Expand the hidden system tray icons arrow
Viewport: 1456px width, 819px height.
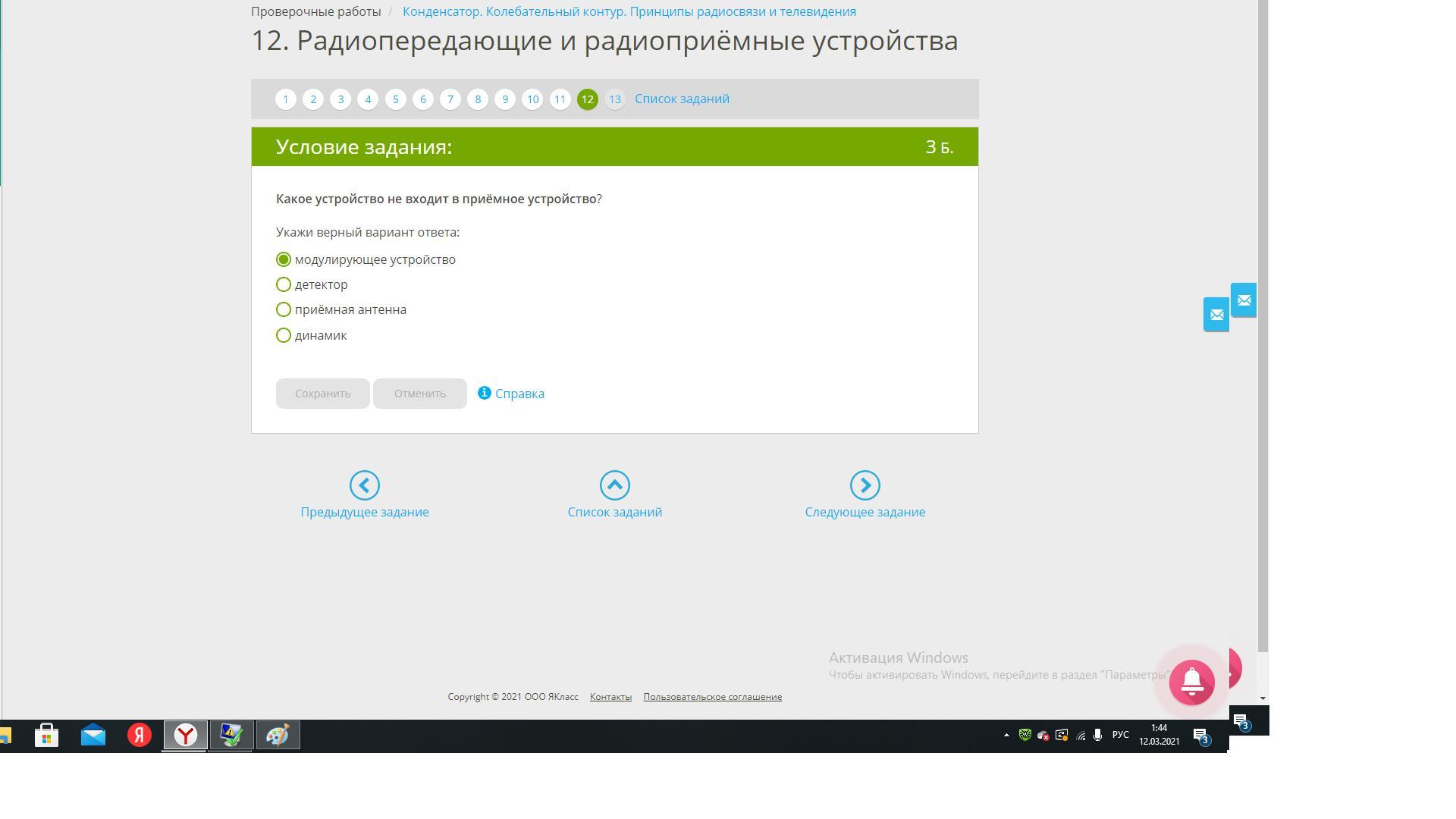tap(1006, 735)
